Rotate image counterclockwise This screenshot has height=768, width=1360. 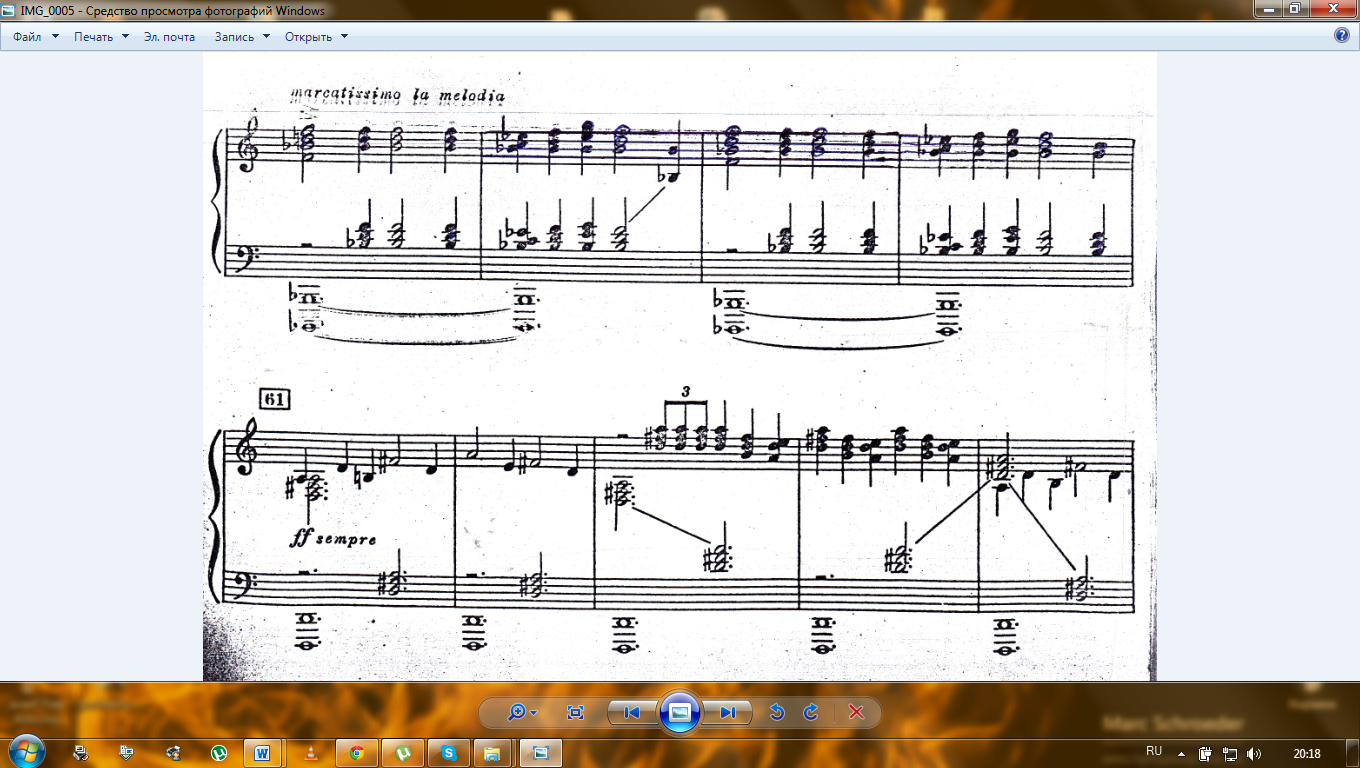pos(777,712)
